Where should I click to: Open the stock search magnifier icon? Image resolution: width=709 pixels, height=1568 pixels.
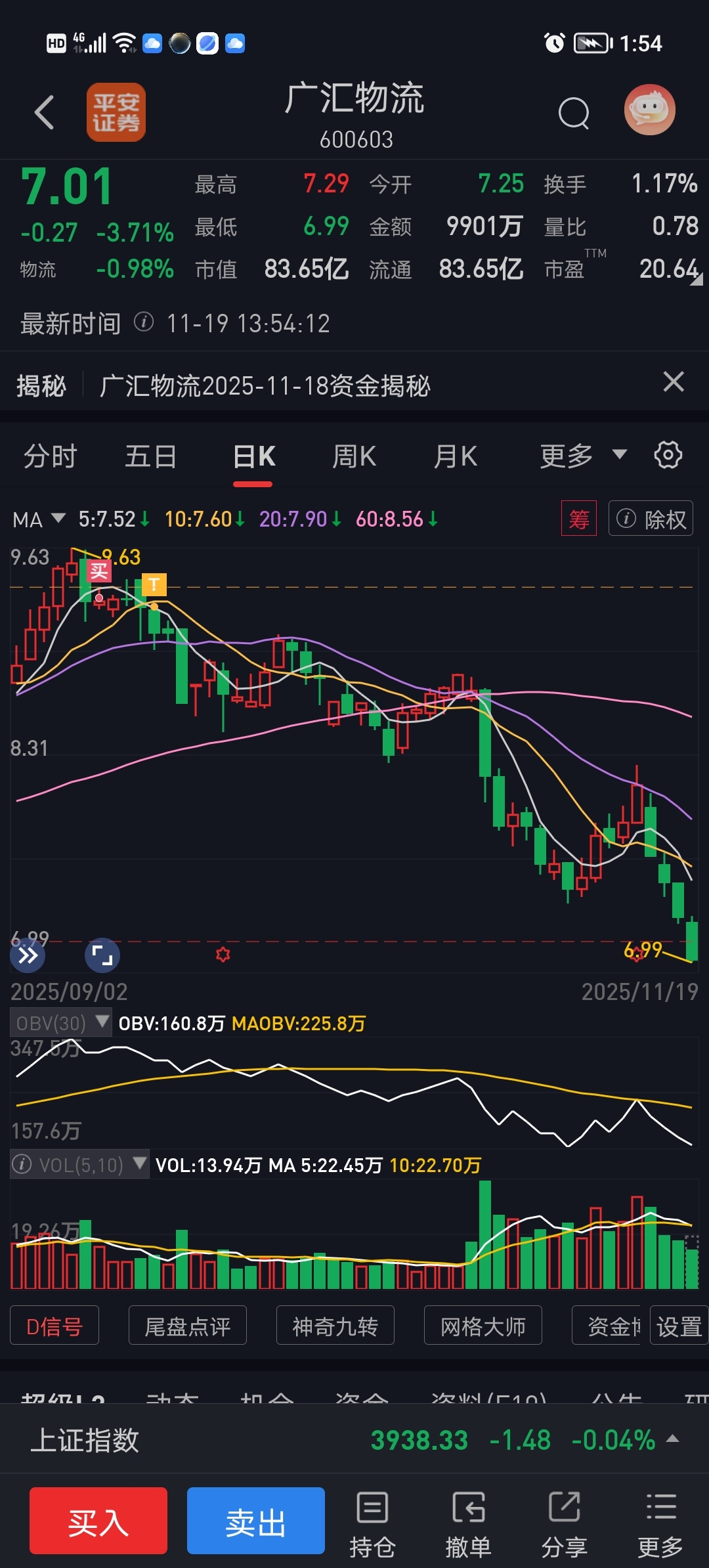574,113
